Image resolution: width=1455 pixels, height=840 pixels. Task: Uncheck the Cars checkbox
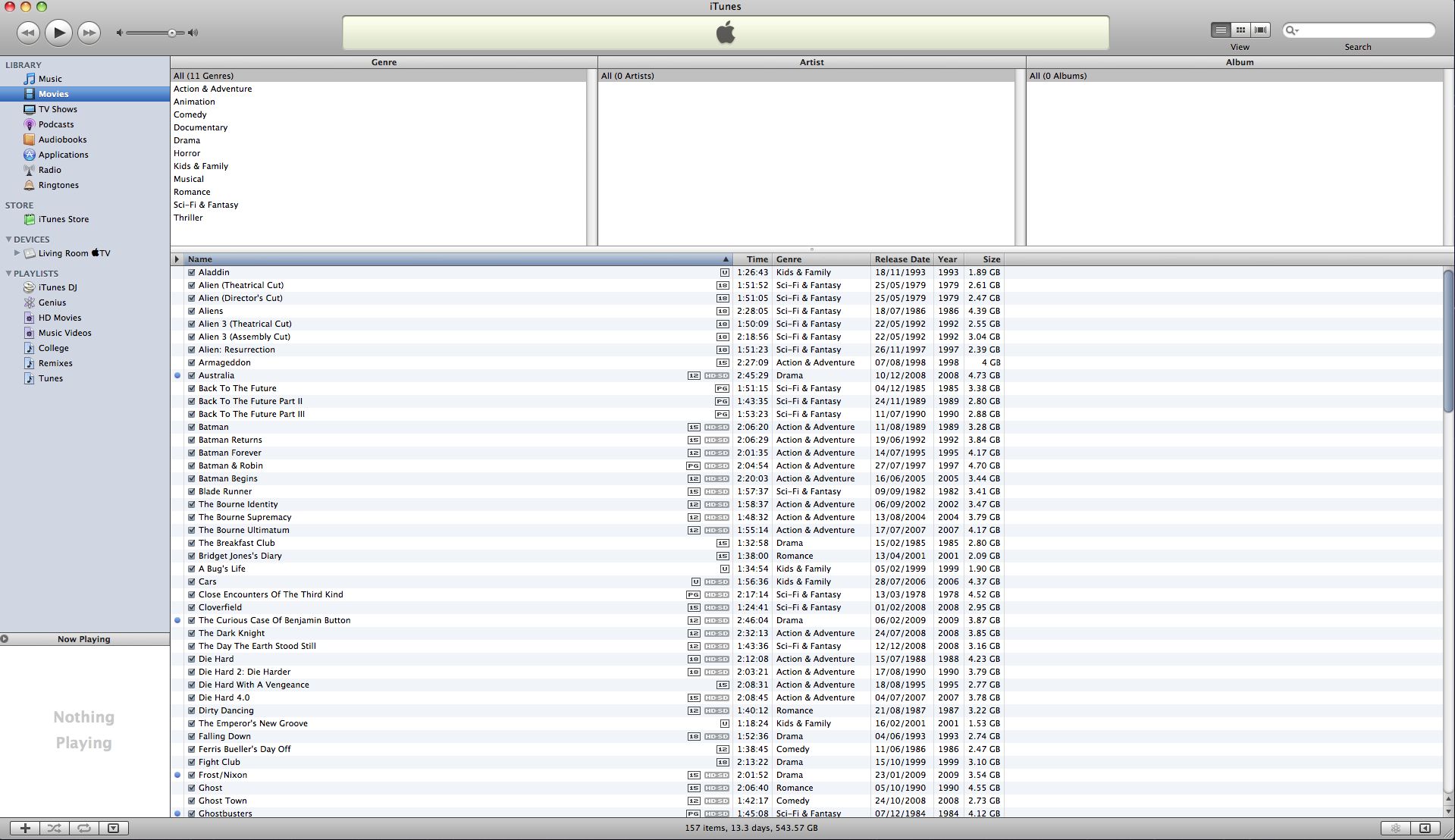pyautogui.click(x=192, y=581)
